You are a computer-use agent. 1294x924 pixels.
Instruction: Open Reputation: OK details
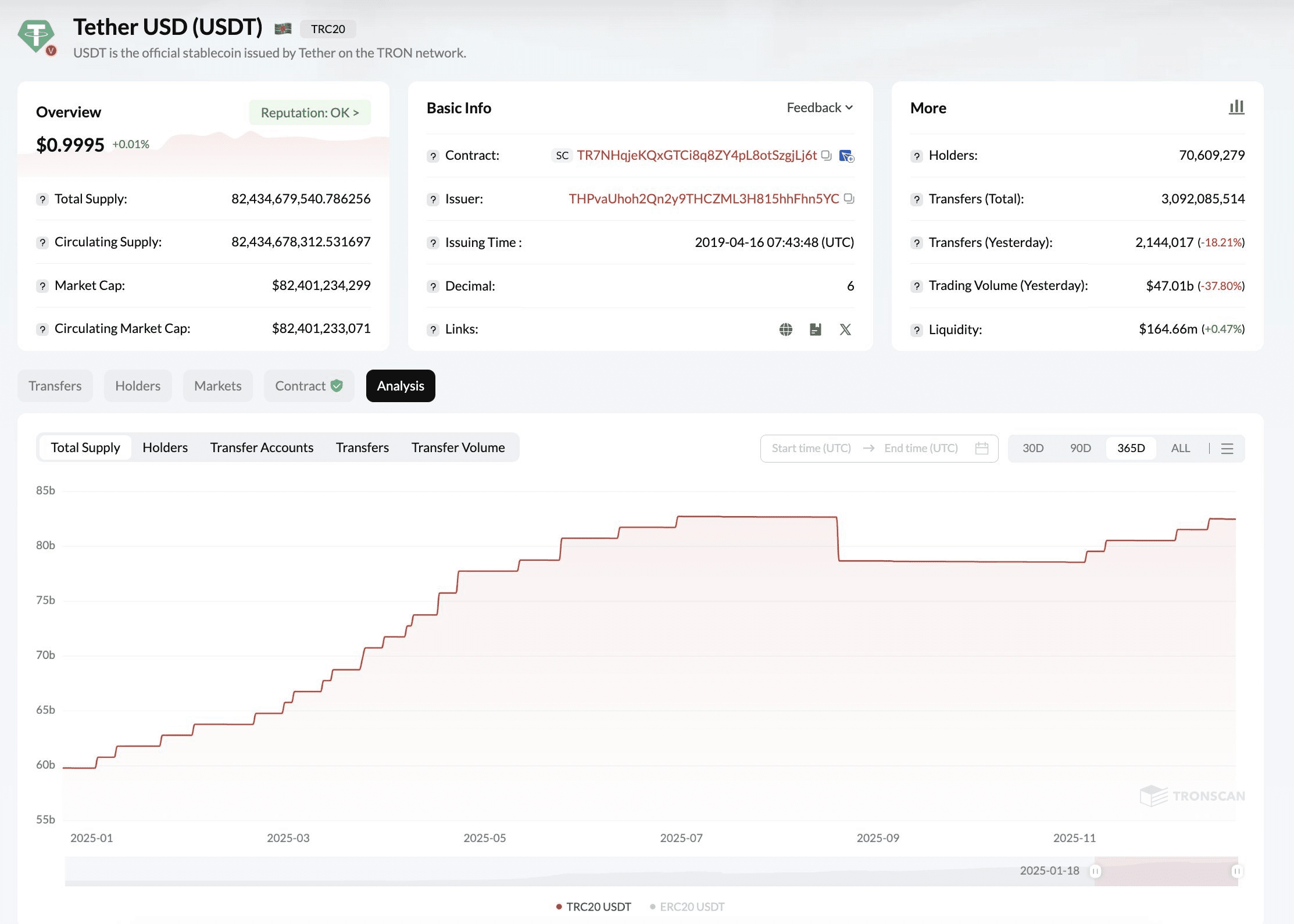310,112
